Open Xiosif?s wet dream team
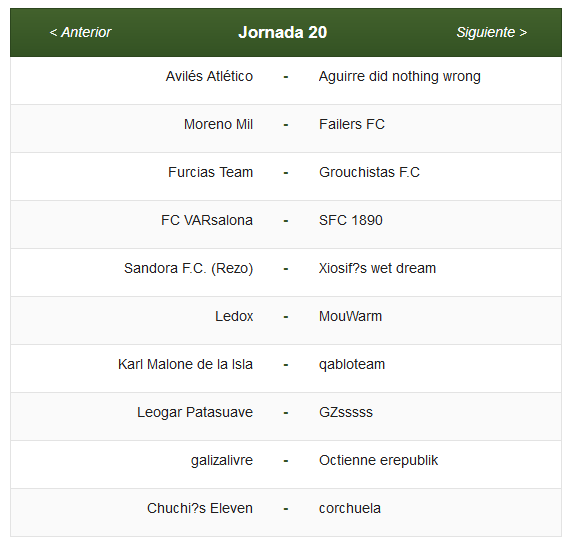 (x=377, y=268)
